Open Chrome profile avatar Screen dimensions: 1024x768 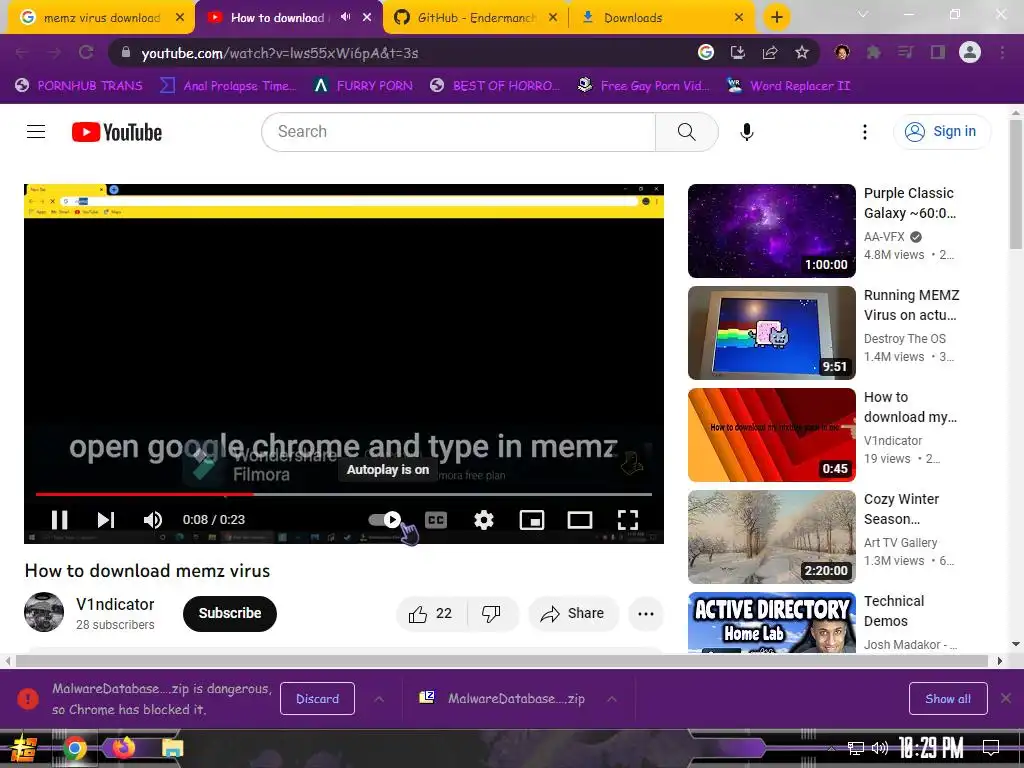(970, 52)
